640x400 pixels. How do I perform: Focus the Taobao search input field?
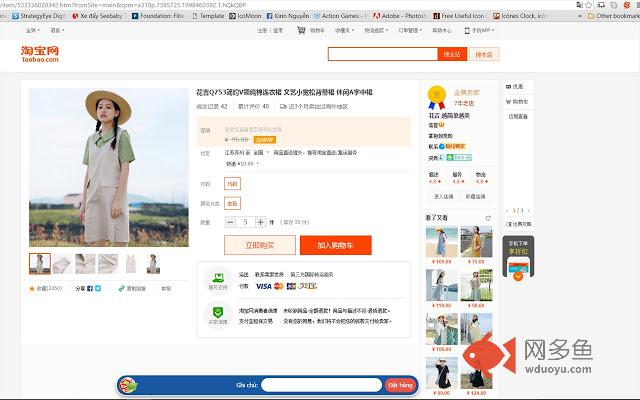point(382,54)
